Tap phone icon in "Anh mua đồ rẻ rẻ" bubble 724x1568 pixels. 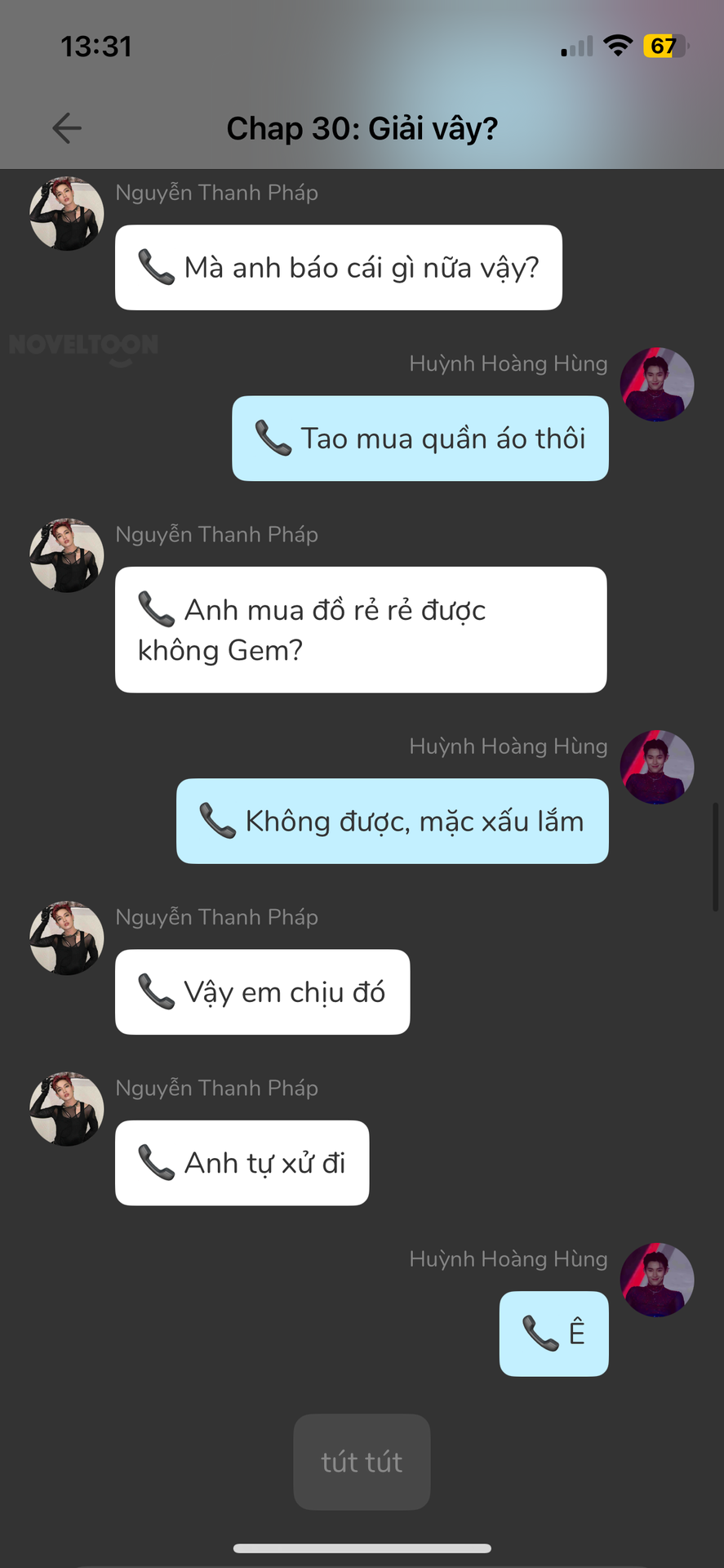(x=156, y=609)
